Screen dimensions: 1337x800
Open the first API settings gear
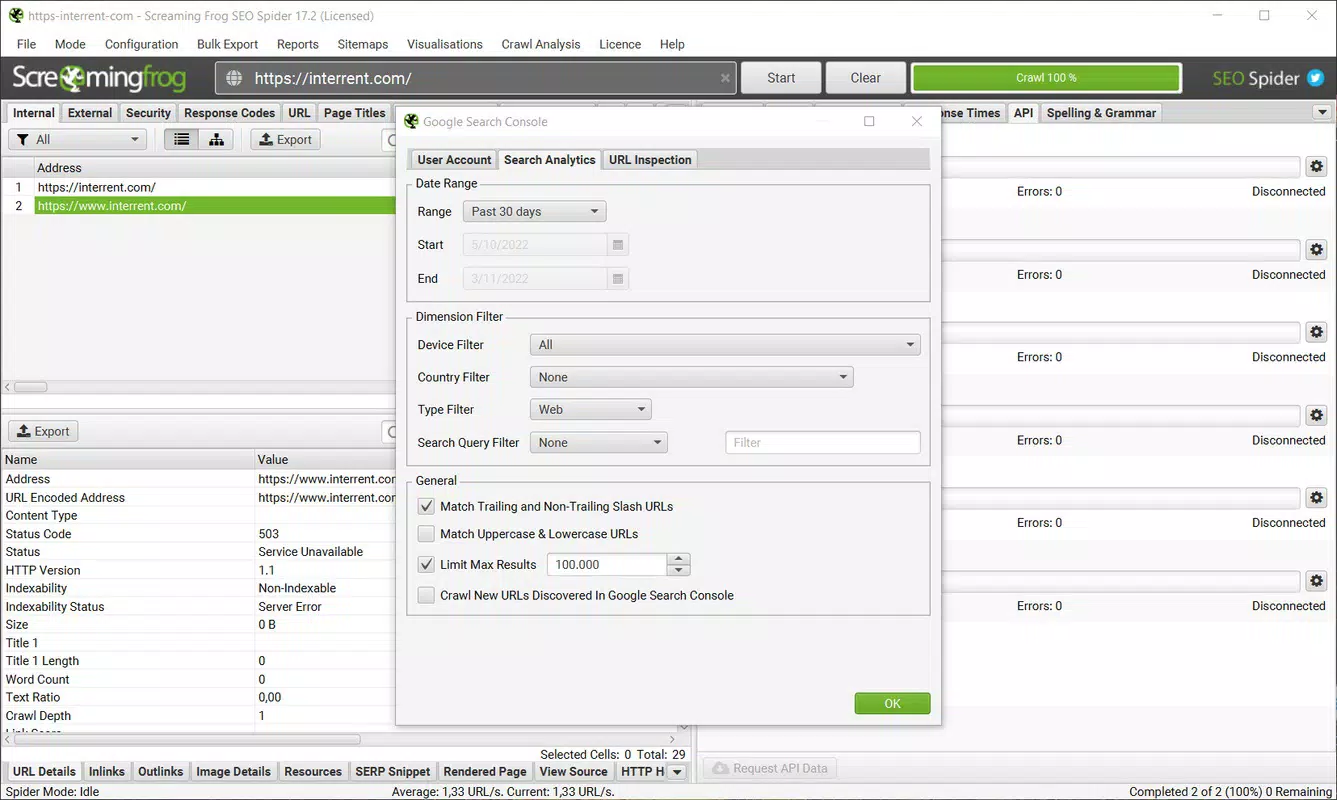click(1316, 167)
